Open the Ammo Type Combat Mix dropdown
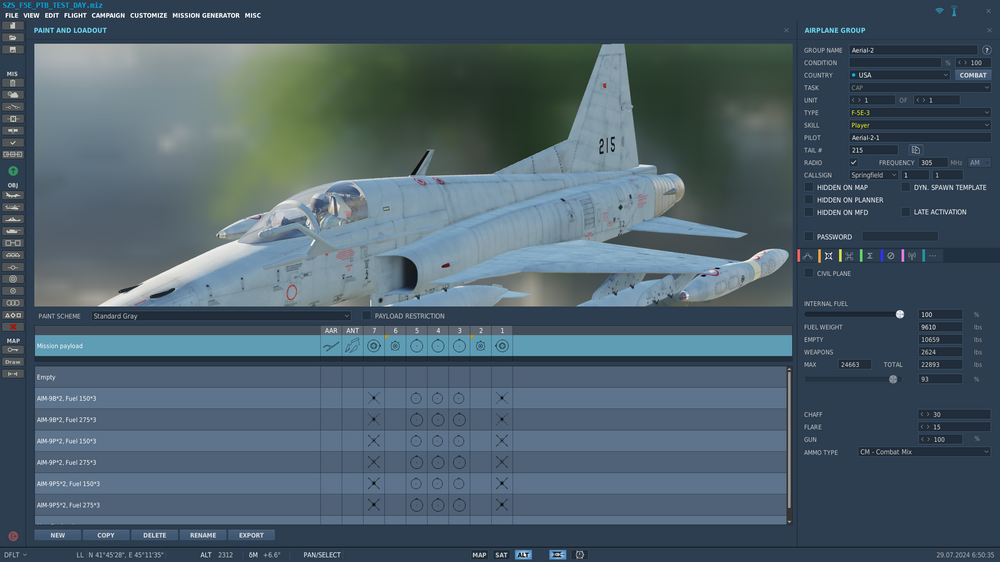Image resolution: width=1000 pixels, height=562 pixels. (x=923, y=452)
